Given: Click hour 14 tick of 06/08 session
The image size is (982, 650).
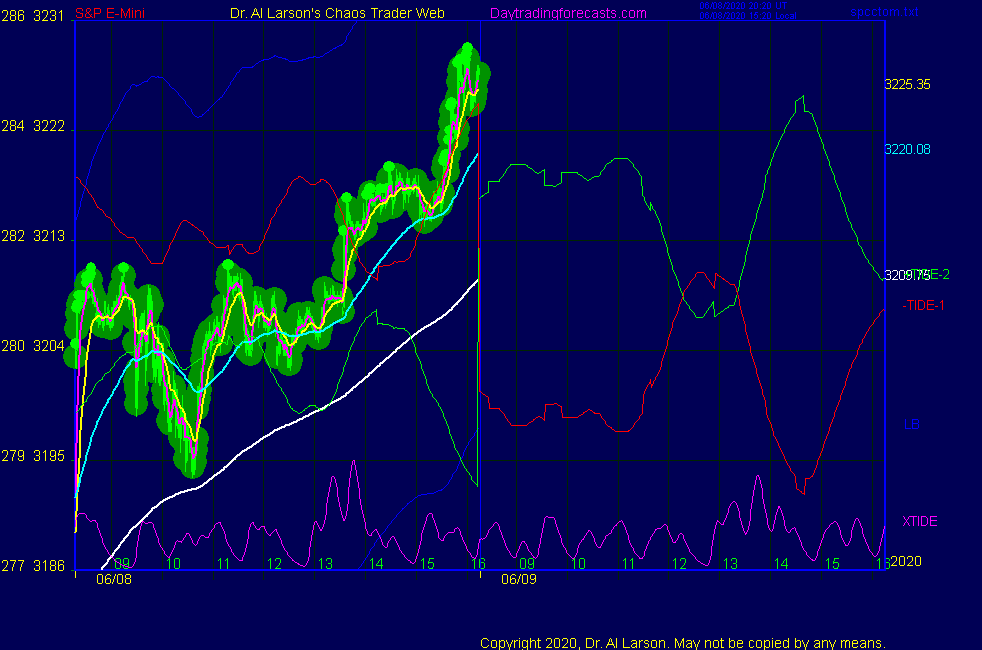Looking at the screenshot, I should click(x=376, y=564).
